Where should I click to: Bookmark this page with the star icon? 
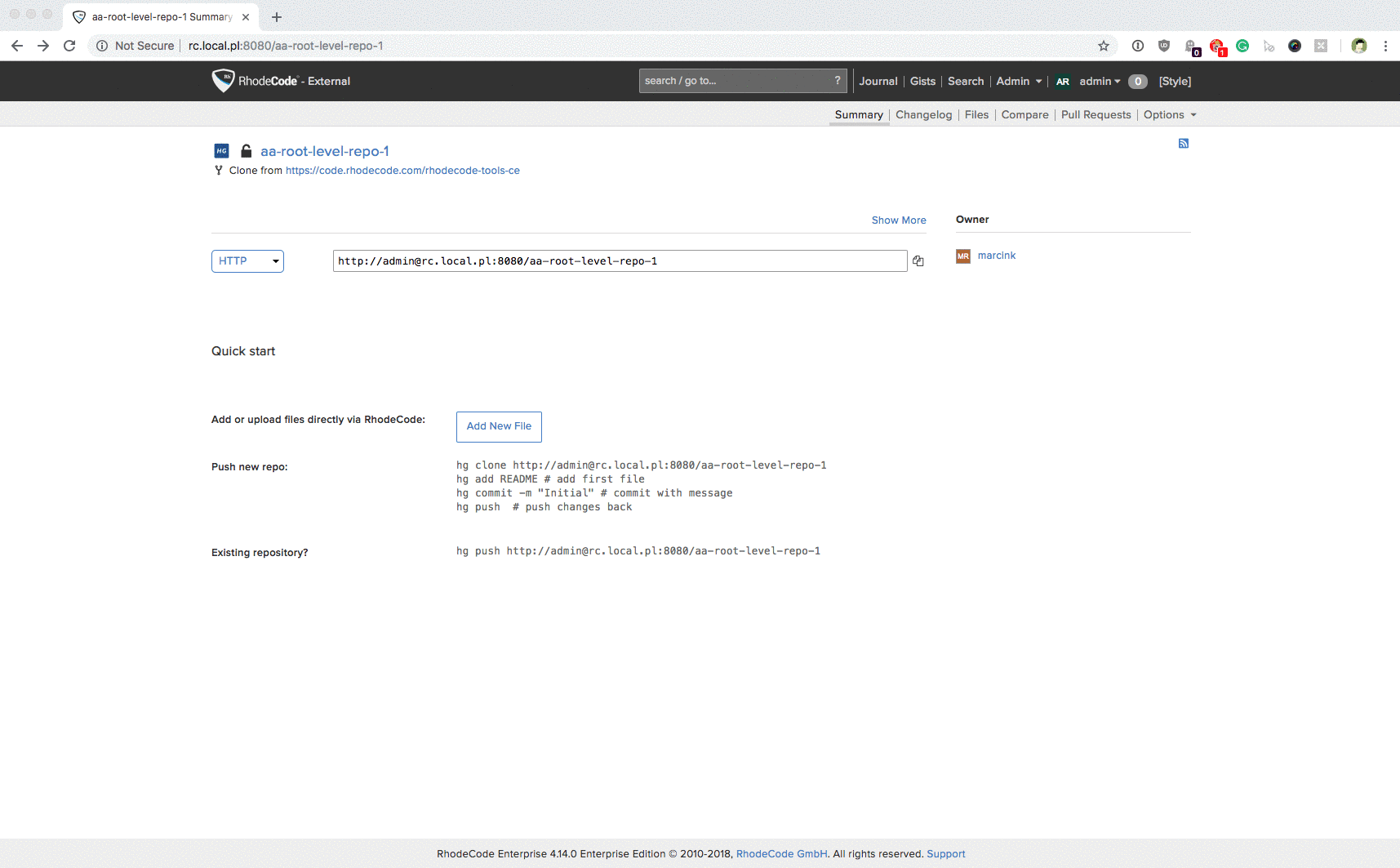pyautogui.click(x=1104, y=46)
